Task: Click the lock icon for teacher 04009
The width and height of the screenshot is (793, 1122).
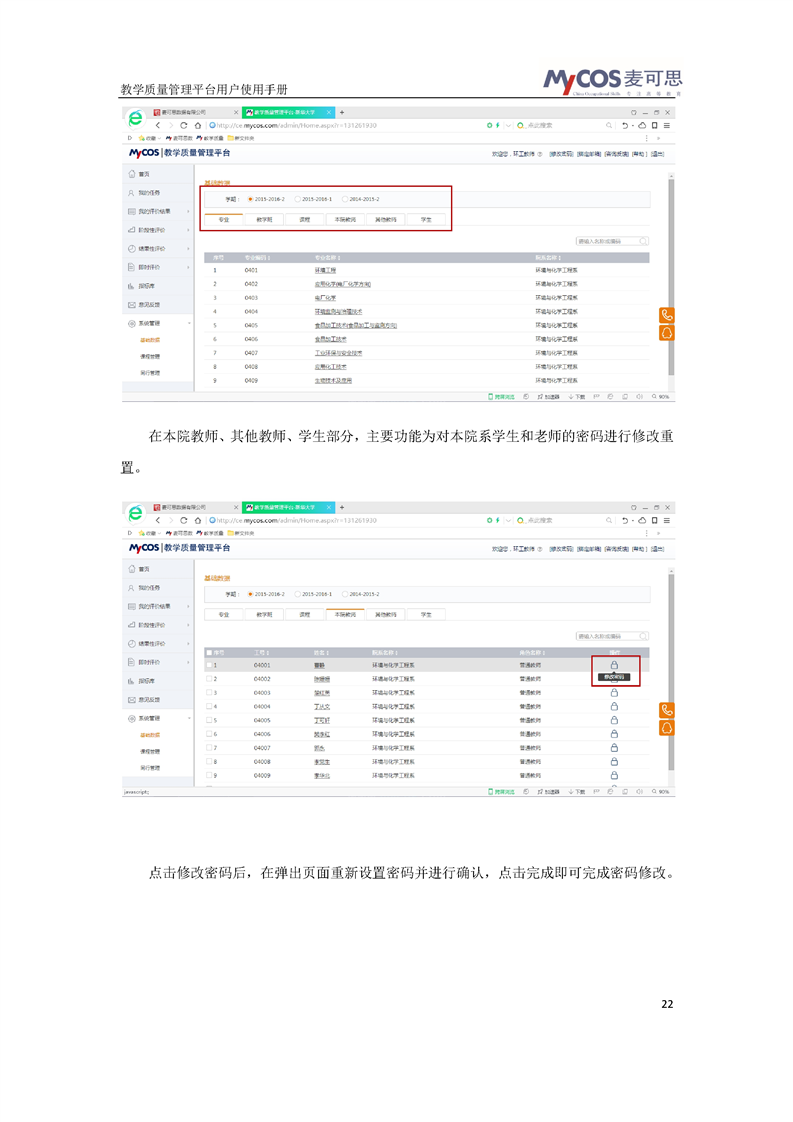Action: (614, 775)
